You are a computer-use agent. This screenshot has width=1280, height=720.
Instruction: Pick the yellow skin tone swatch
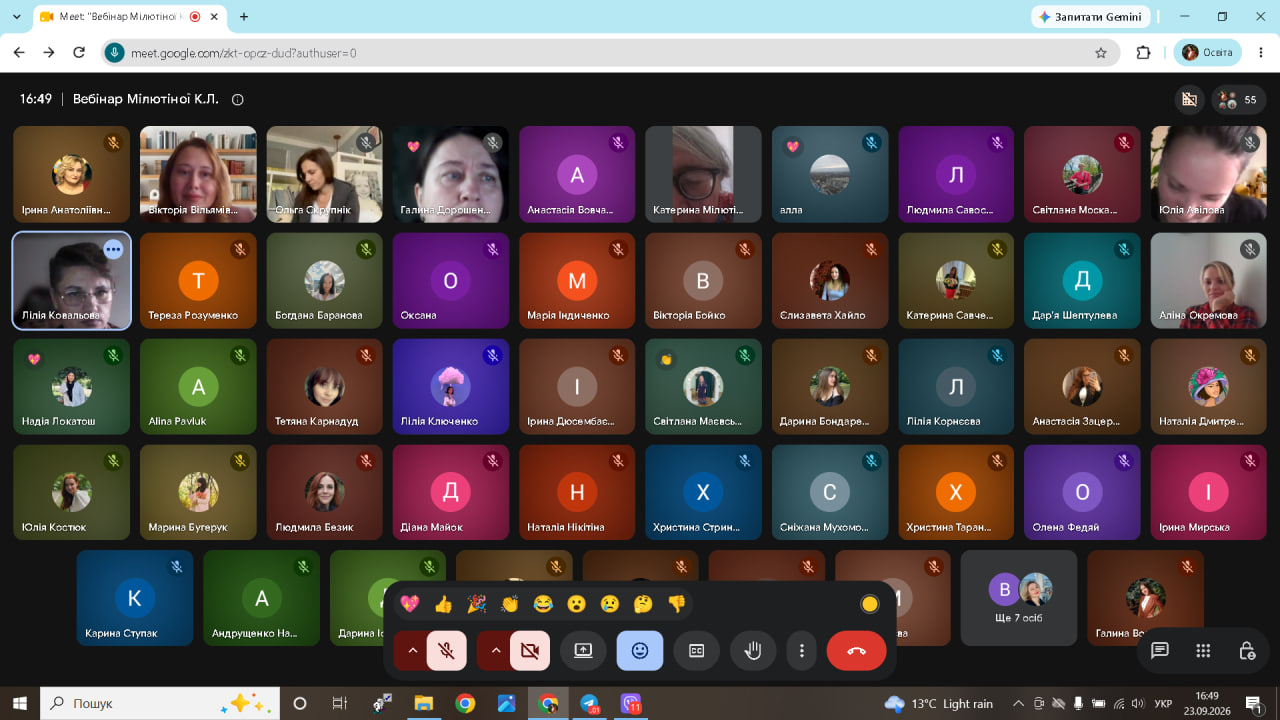[x=870, y=604]
